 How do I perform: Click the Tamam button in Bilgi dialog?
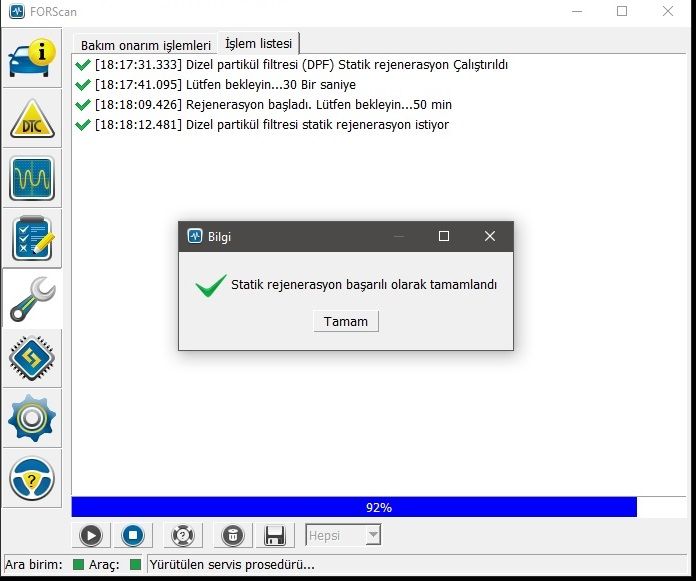click(x=346, y=321)
